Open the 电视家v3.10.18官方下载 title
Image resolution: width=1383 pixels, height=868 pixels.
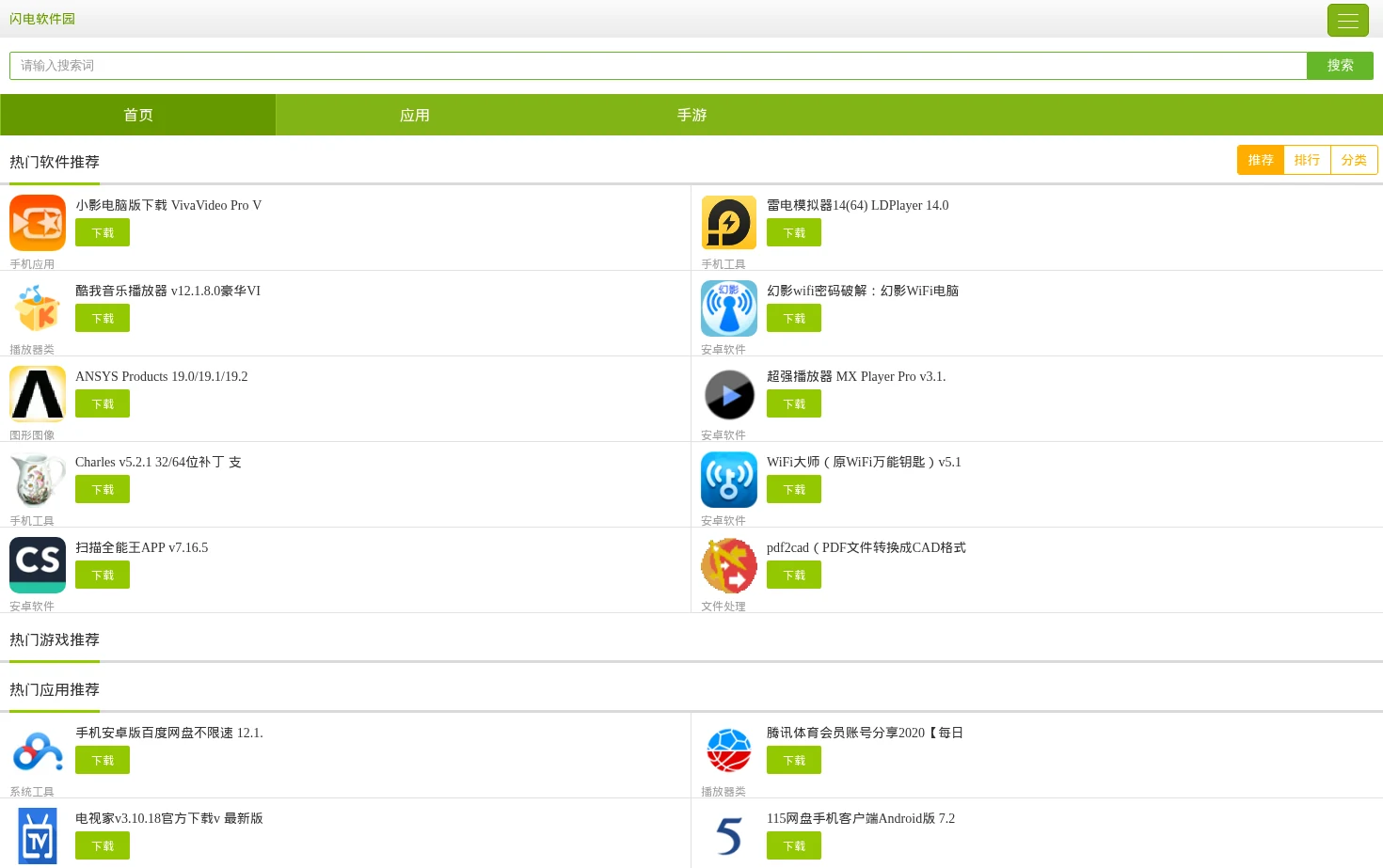tap(169, 818)
